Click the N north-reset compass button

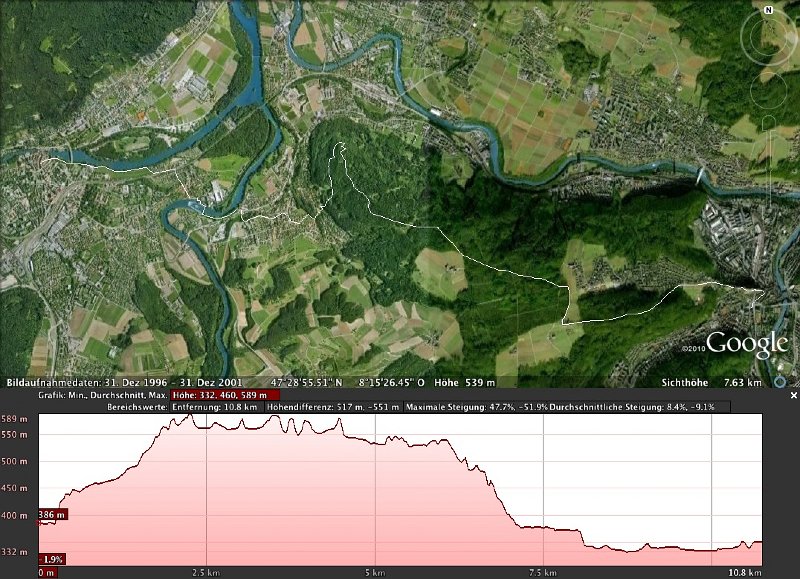[x=768, y=10]
